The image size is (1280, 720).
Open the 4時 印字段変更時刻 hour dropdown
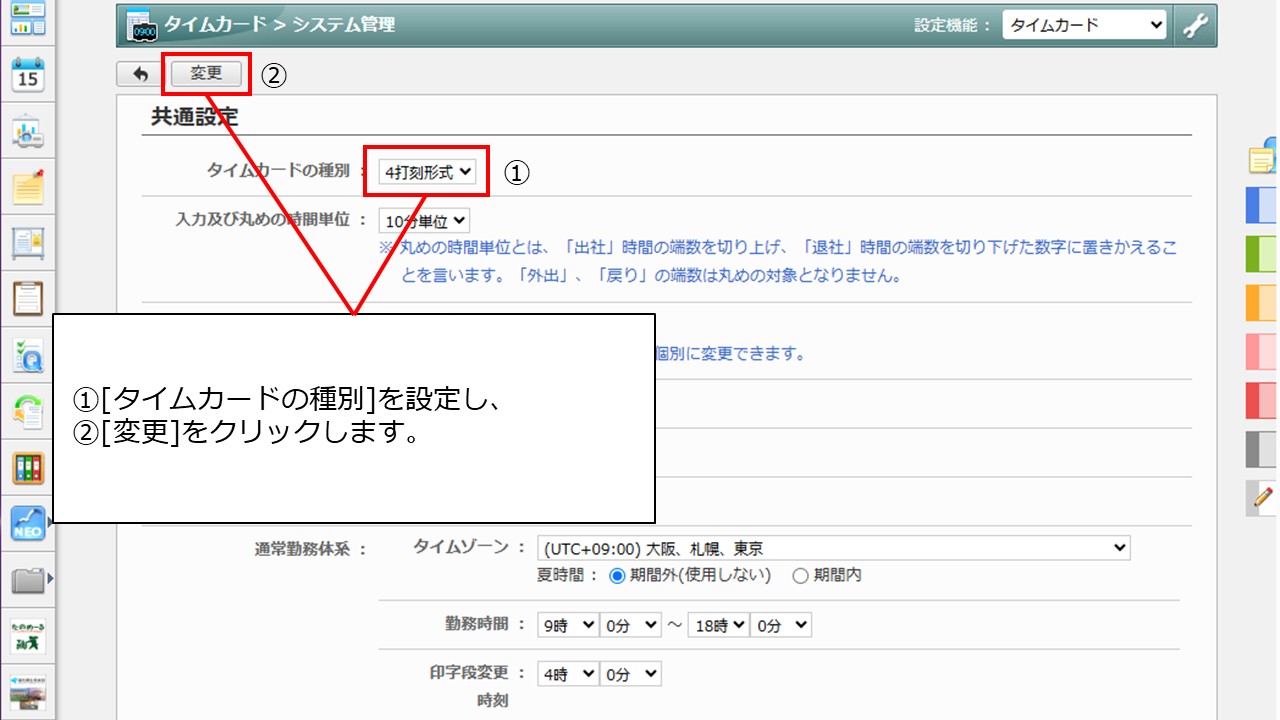click(x=567, y=675)
